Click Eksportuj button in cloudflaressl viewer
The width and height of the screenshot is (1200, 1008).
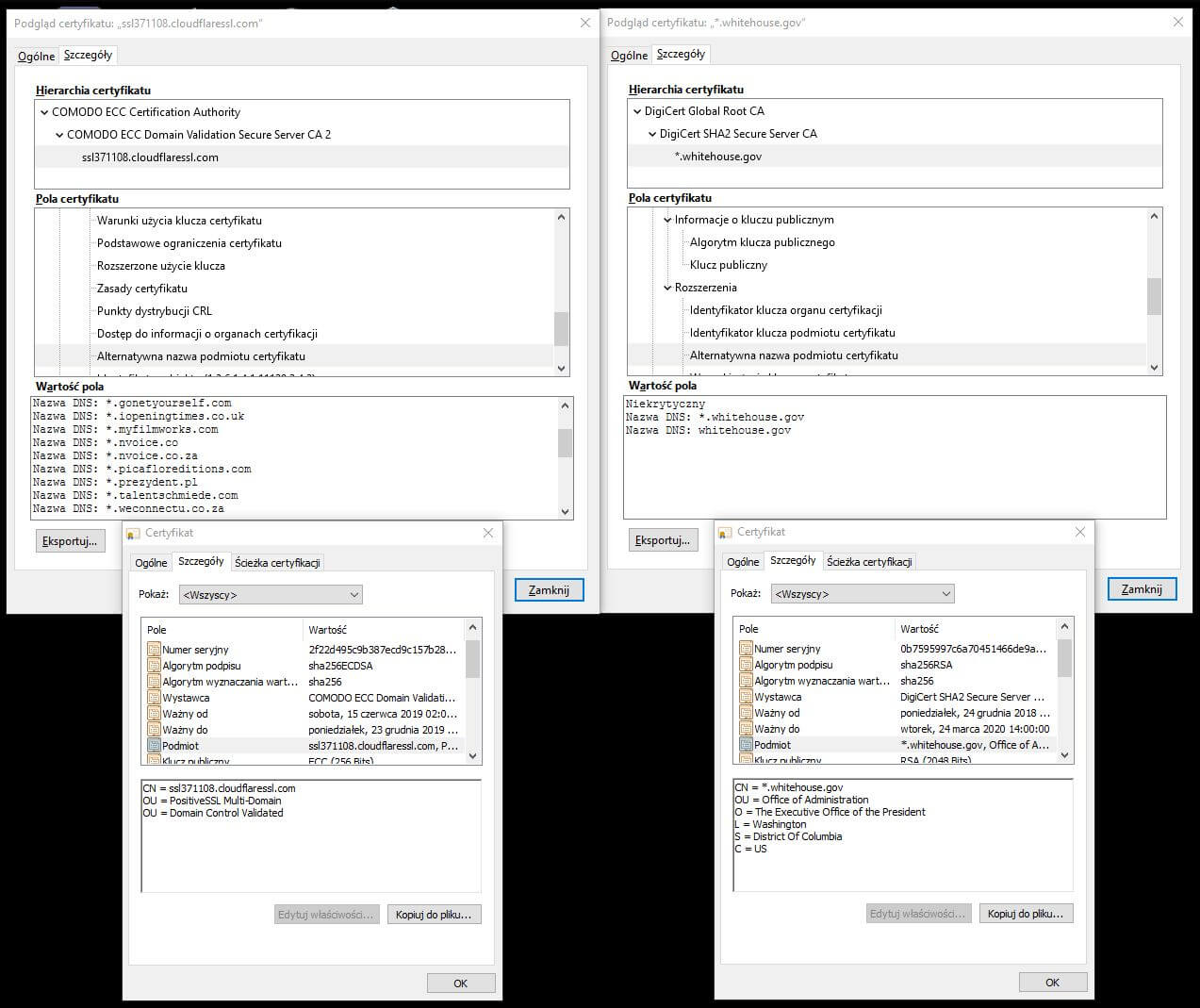(70, 541)
